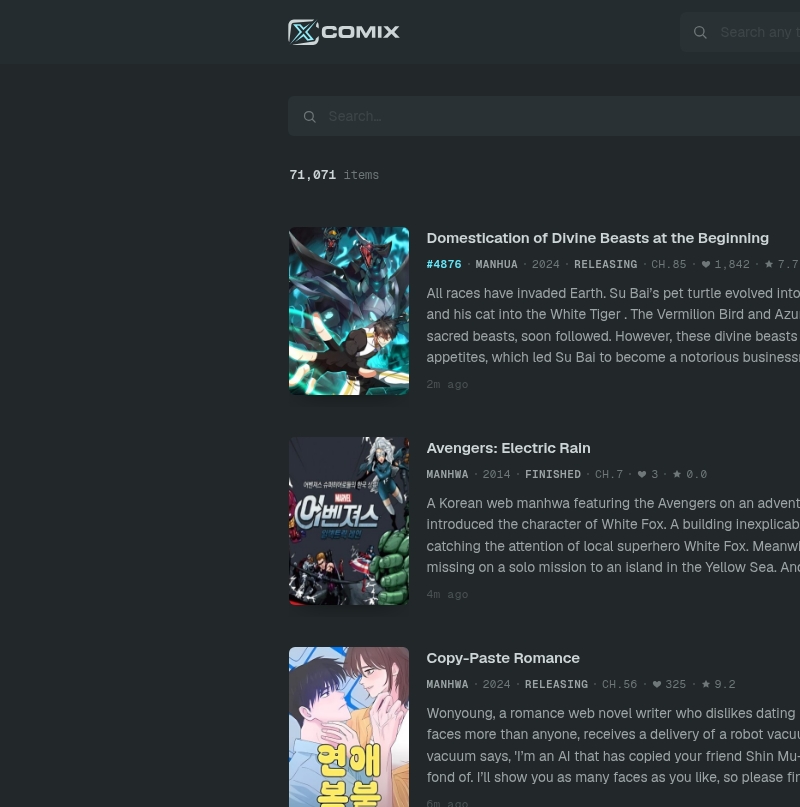Click RELEASING status on Domestication of Divine Beasts
The image size is (800, 807).
coord(605,265)
